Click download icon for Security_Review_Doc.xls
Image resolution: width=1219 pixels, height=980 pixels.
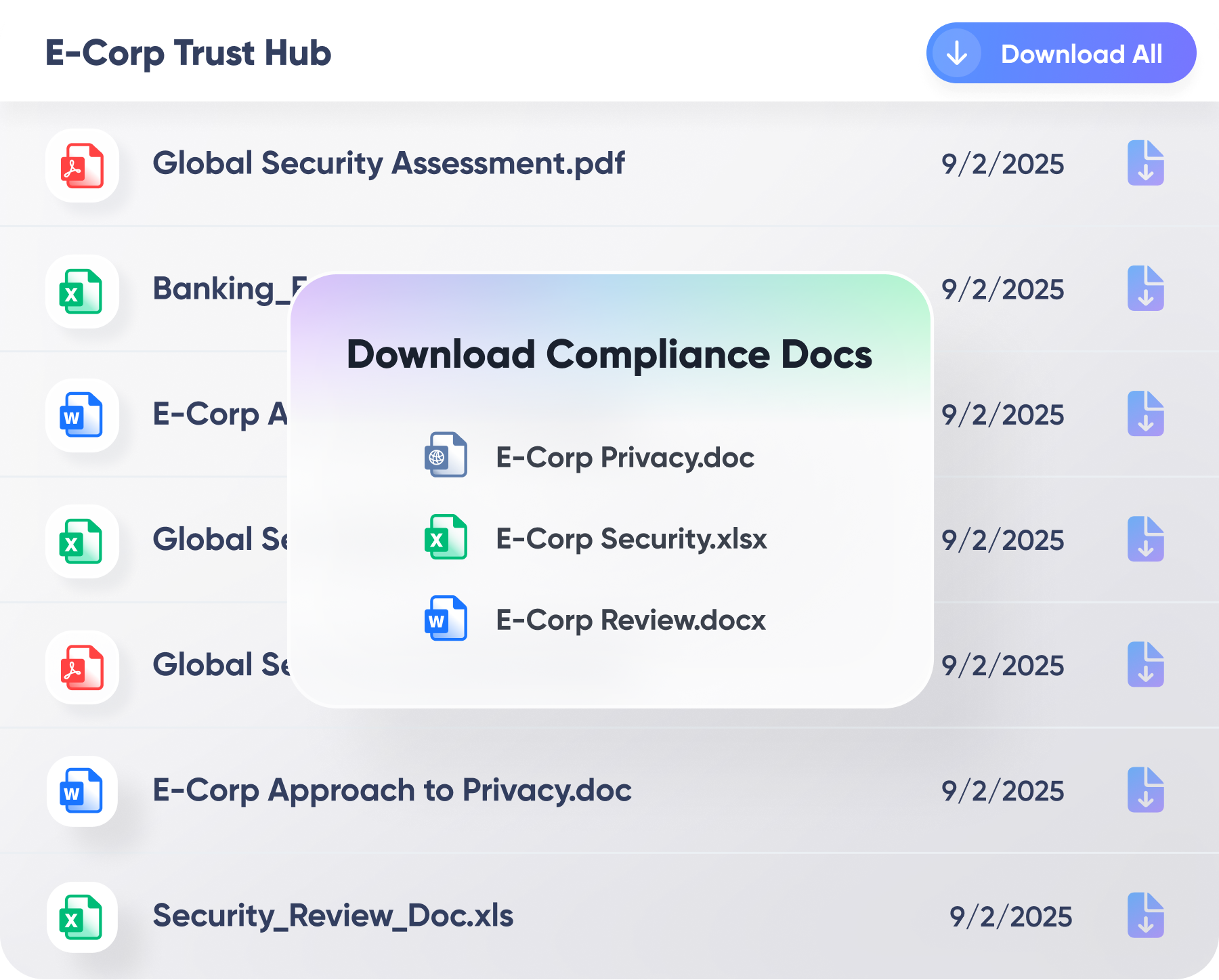pos(1145,915)
